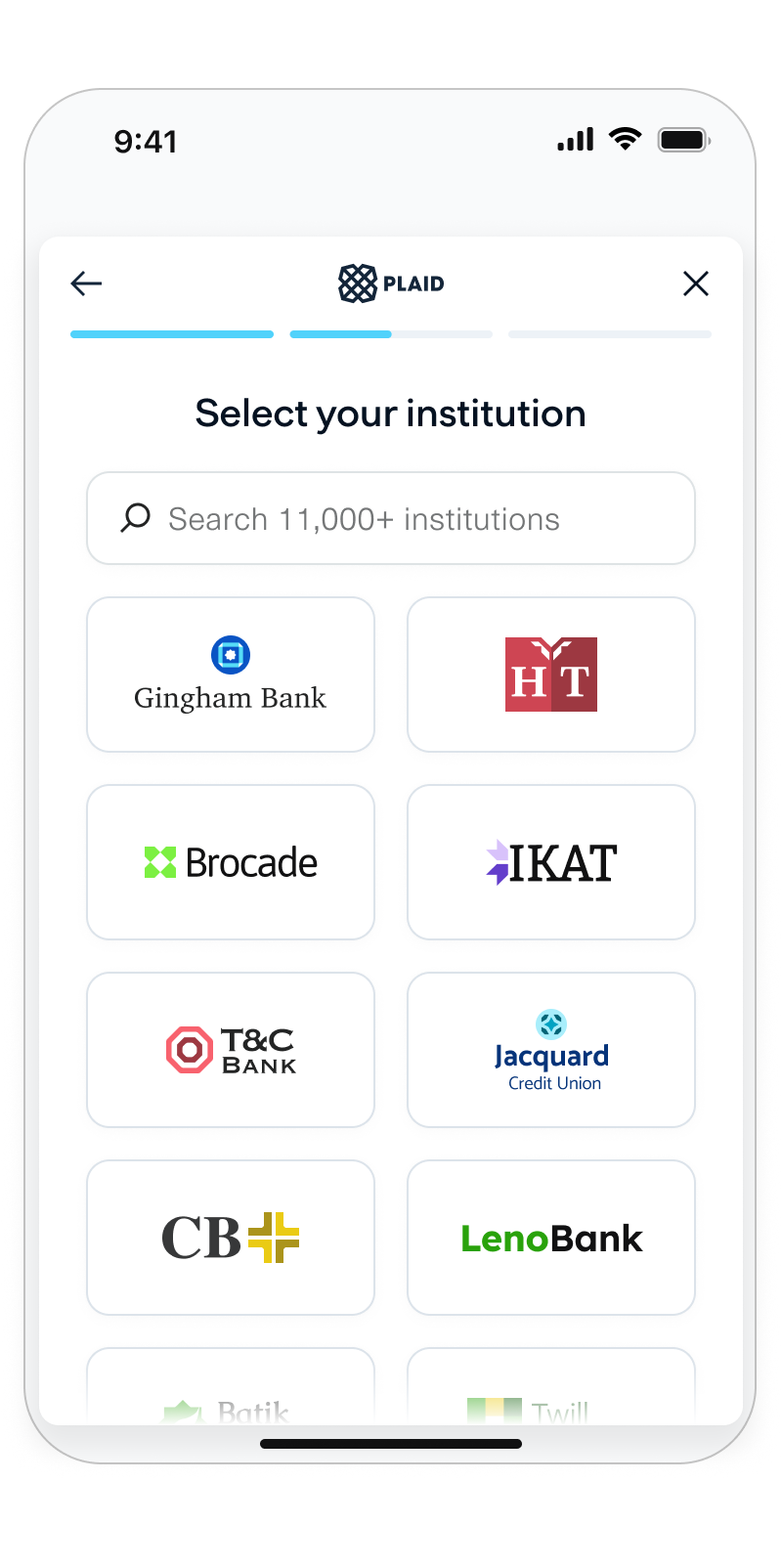Click the first completed progress bar segment
Viewport: 782px width, 1568px height.
pos(172,334)
